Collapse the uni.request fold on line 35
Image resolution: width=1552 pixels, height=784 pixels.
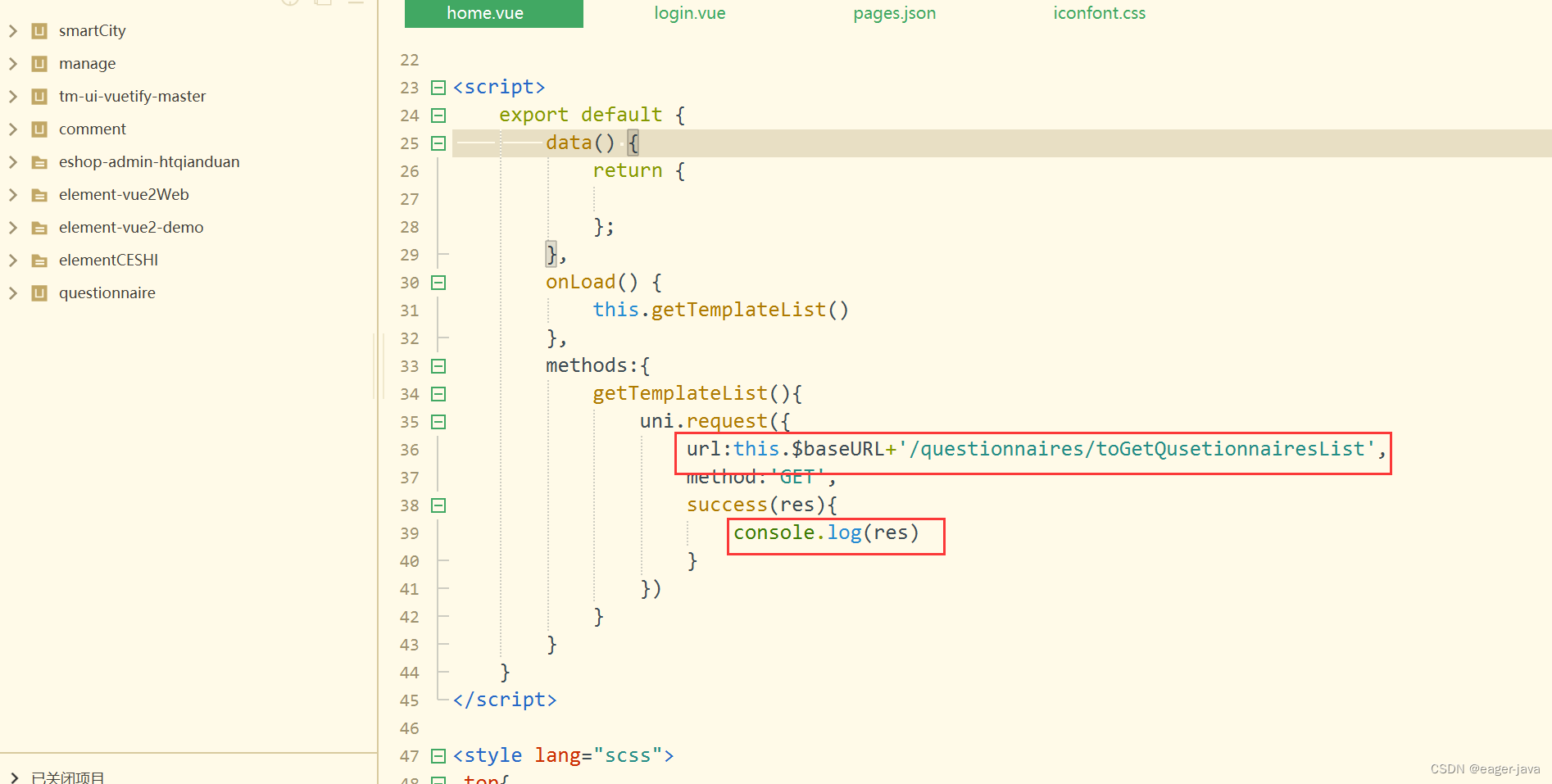[x=438, y=422]
